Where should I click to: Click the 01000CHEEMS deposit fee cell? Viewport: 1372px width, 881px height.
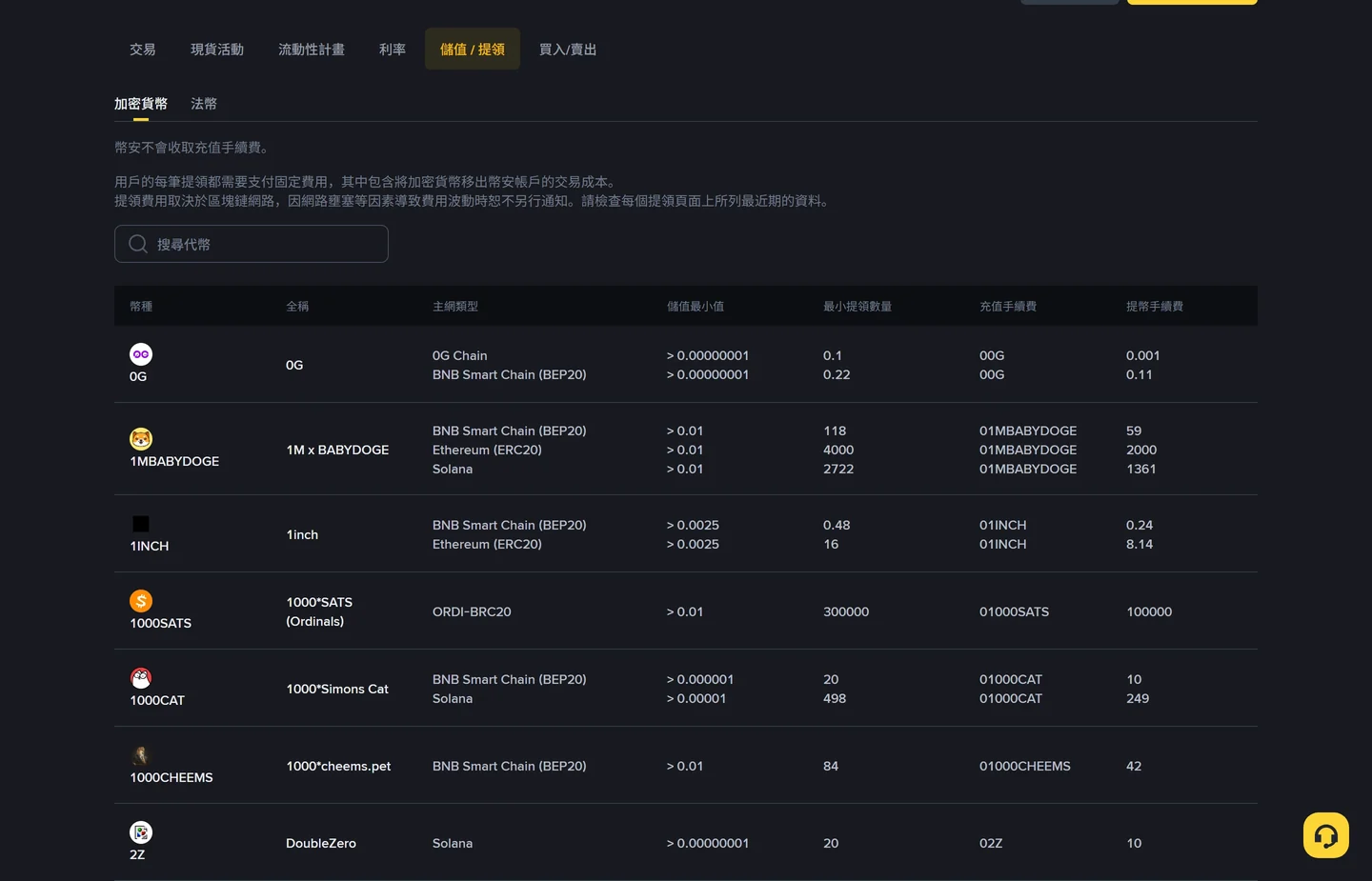coord(1025,767)
